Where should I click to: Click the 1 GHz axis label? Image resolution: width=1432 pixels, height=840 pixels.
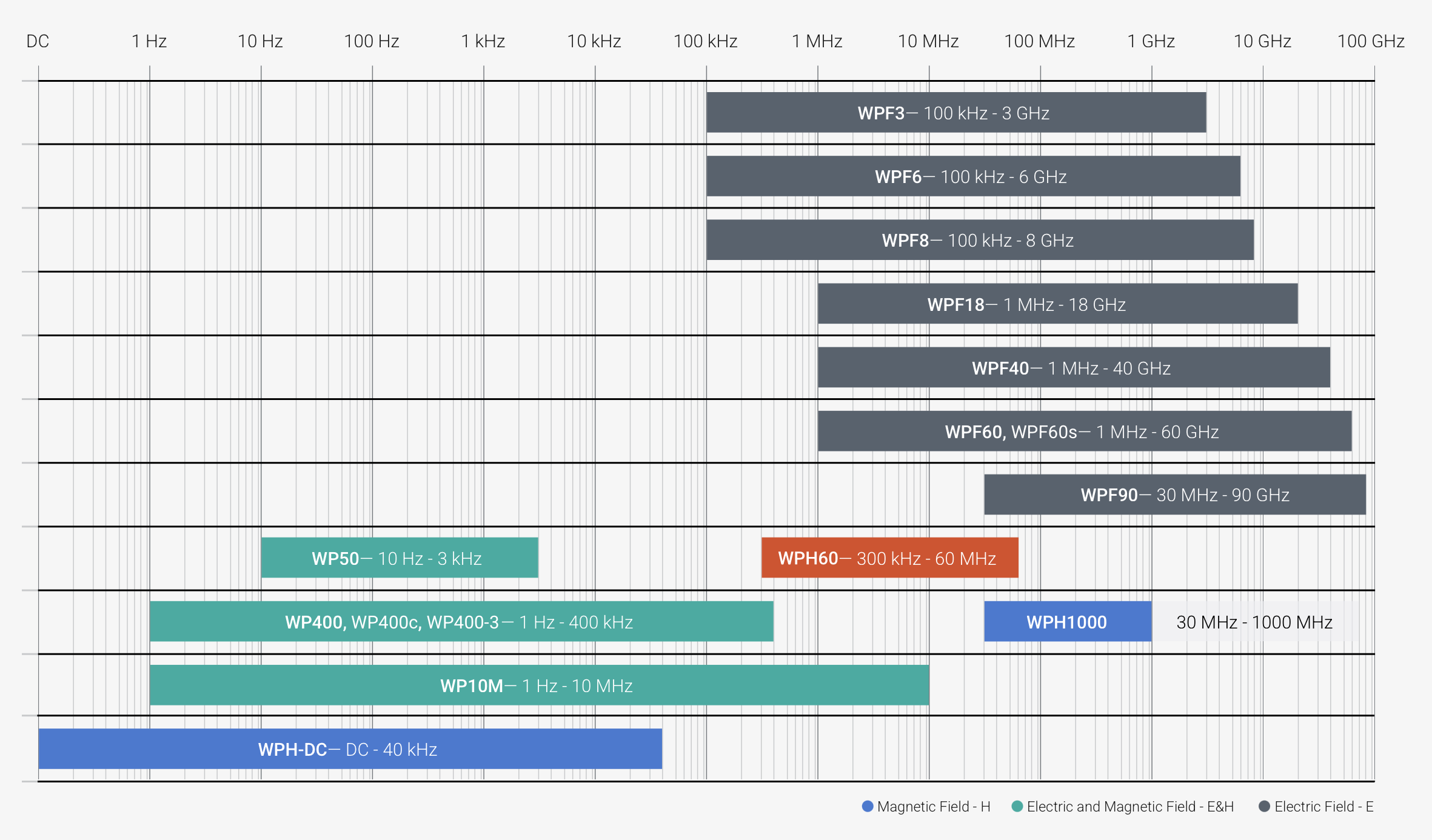(x=1151, y=41)
